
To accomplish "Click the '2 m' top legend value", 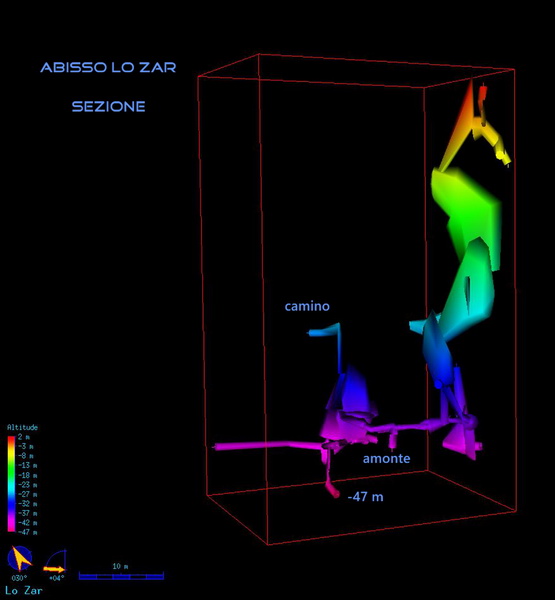I will tap(24, 437).
